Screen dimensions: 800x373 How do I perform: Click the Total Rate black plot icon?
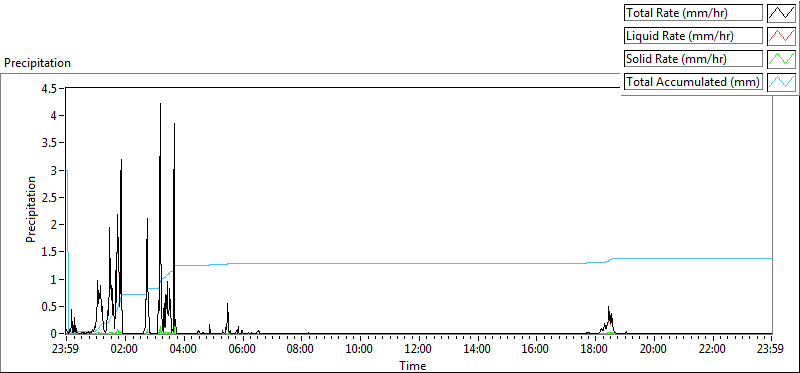click(x=782, y=13)
